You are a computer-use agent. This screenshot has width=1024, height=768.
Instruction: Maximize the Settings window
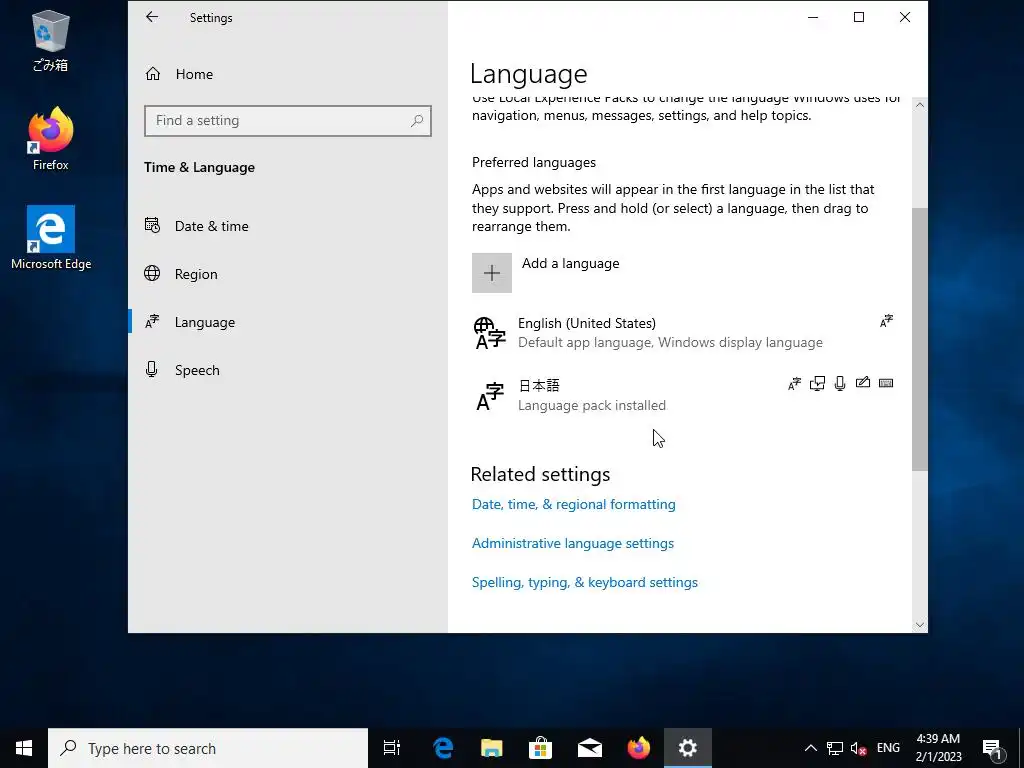(859, 17)
